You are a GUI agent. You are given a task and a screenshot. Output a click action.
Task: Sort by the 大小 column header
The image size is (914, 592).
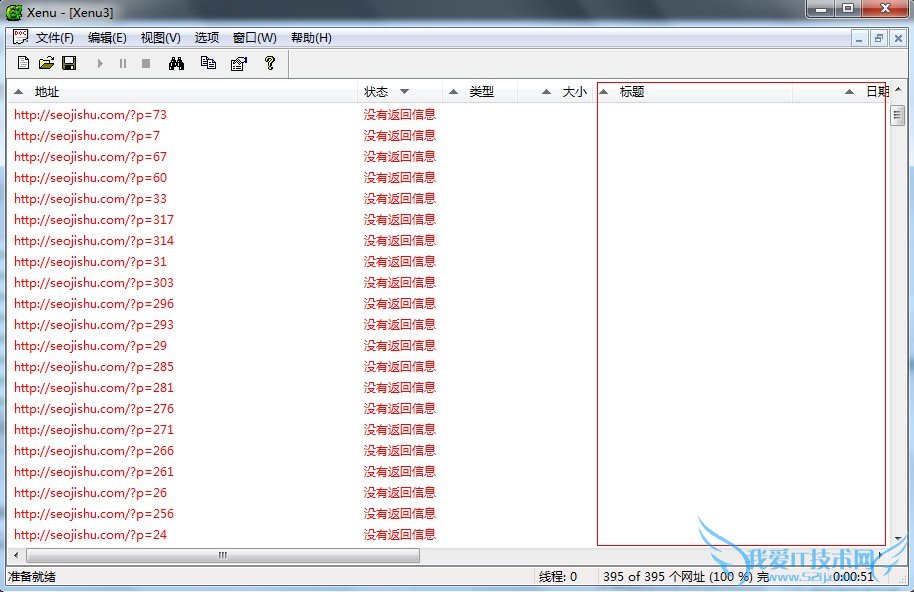pyautogui.click(x=556, y=91)
